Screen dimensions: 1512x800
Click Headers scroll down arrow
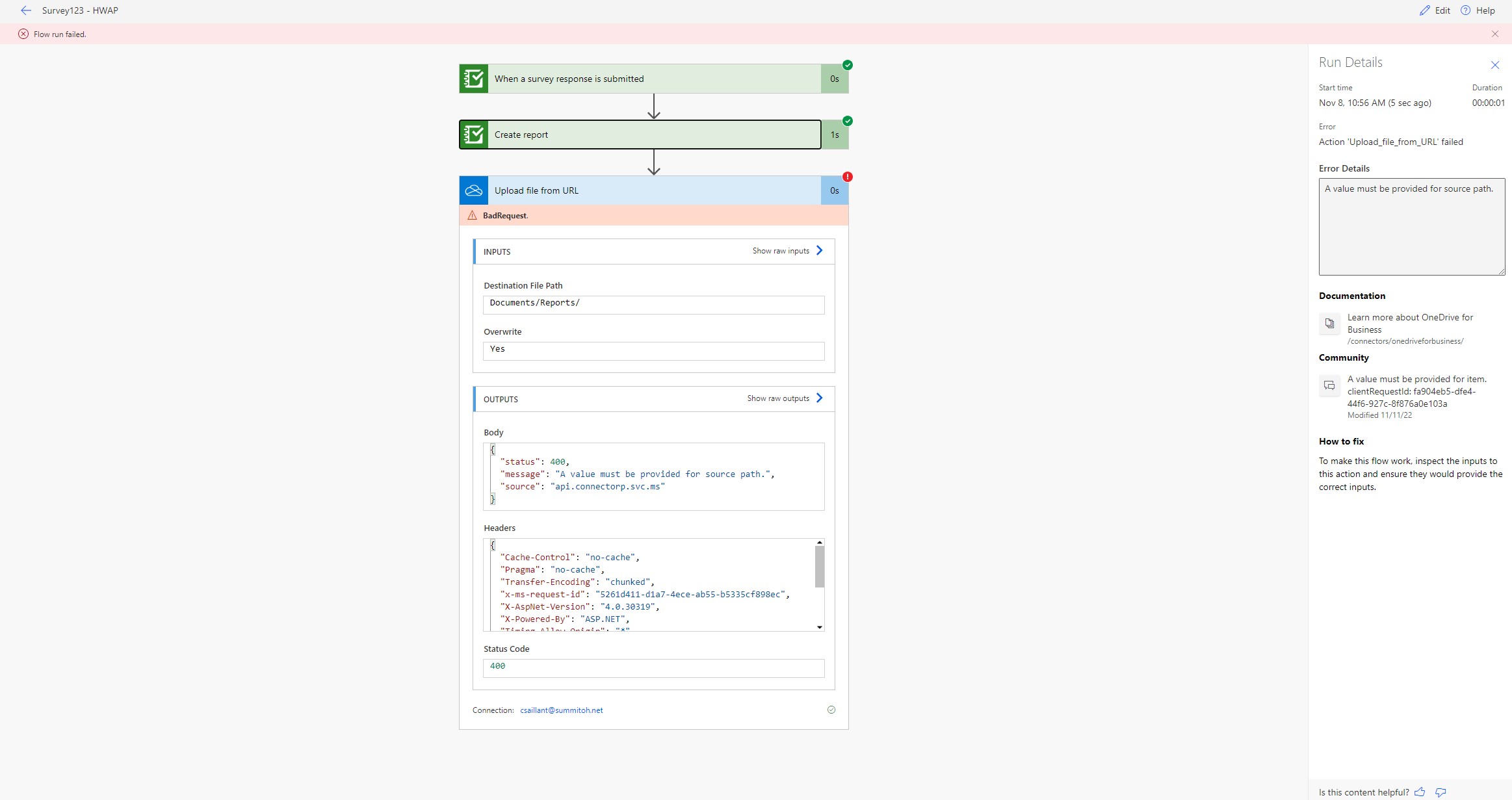coord(820,627)
